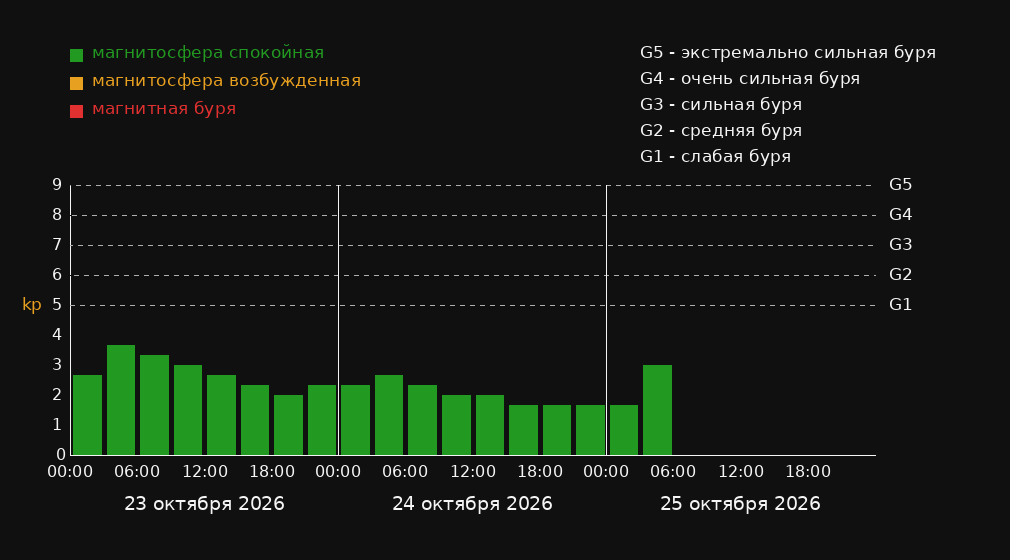Click the 00:00–03:00 bar of 24 октября
Screen dimensions: 1010x560
point(356,420)
